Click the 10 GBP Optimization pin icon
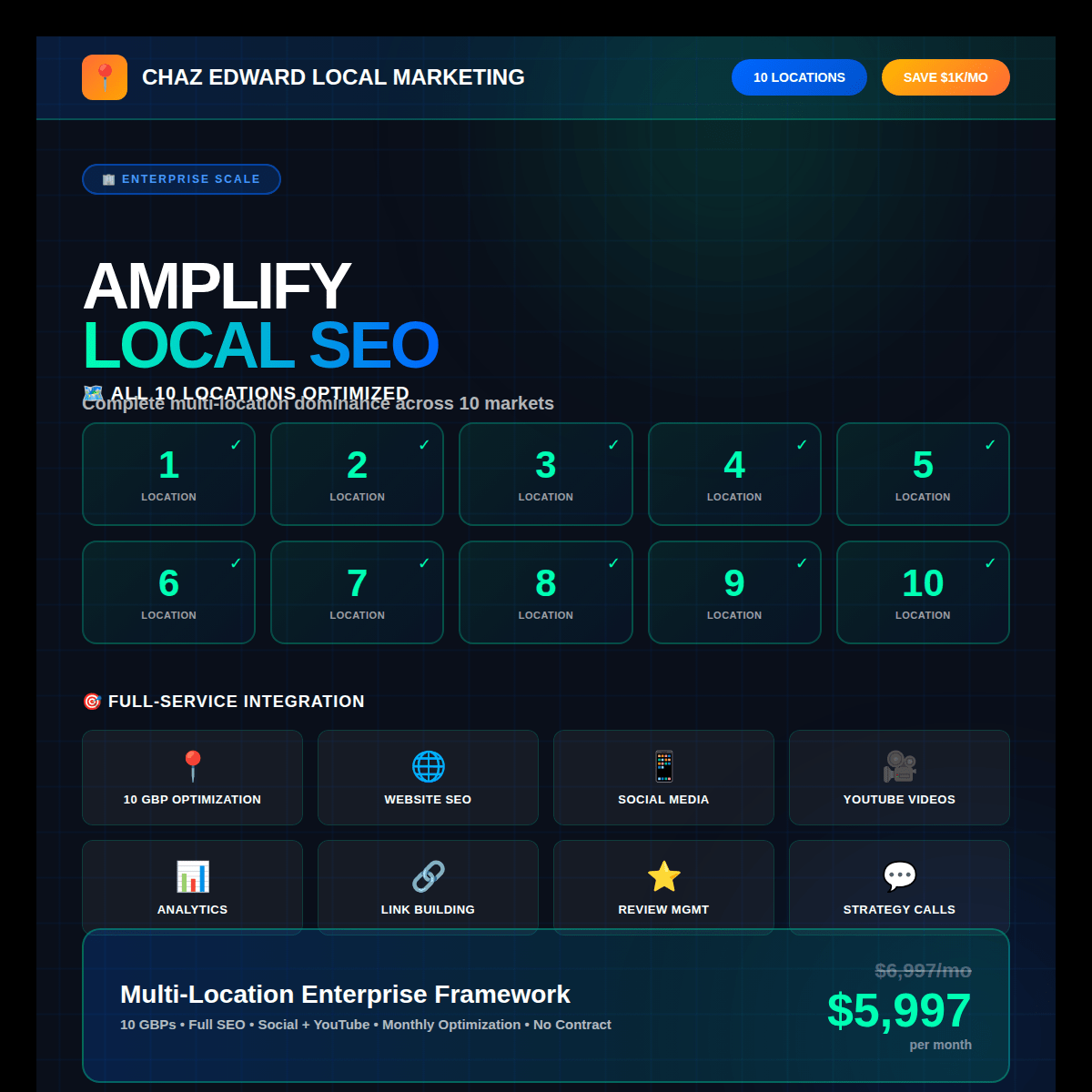The width and height of the screenshot is (1092, 1092). 192,766
